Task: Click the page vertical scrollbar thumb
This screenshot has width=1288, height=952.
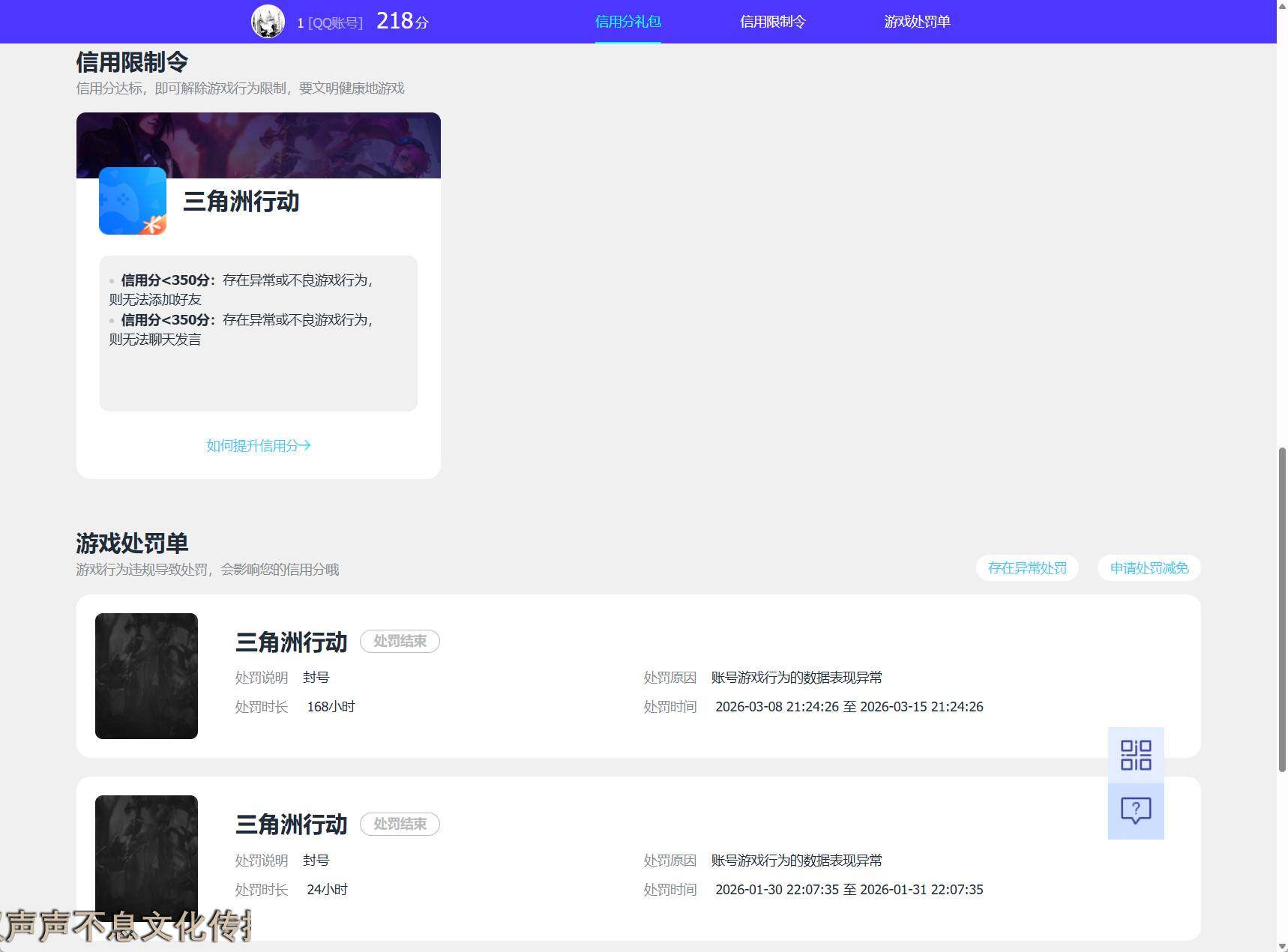Action: tap(1282, 609)
